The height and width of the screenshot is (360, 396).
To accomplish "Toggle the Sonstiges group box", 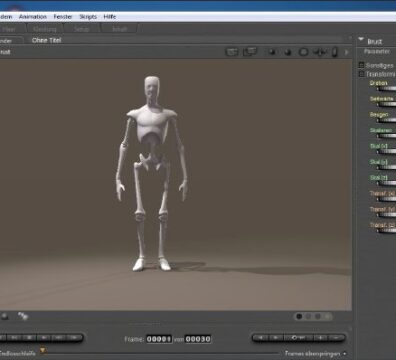I will (361, 65).
